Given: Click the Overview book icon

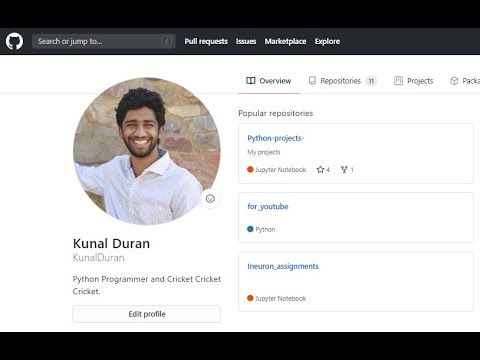Looking at the screenshot, I should [251, 81].
